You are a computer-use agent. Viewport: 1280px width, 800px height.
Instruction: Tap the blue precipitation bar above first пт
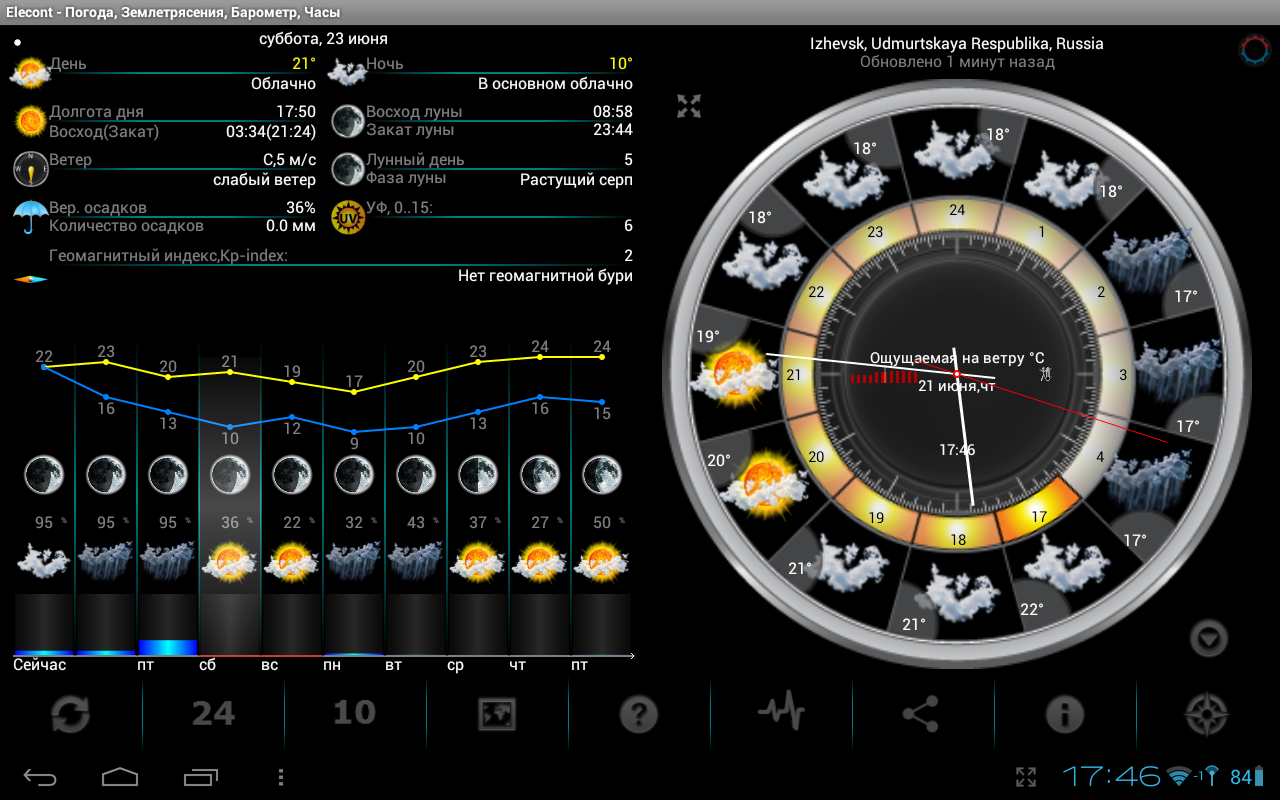(168, 647)
